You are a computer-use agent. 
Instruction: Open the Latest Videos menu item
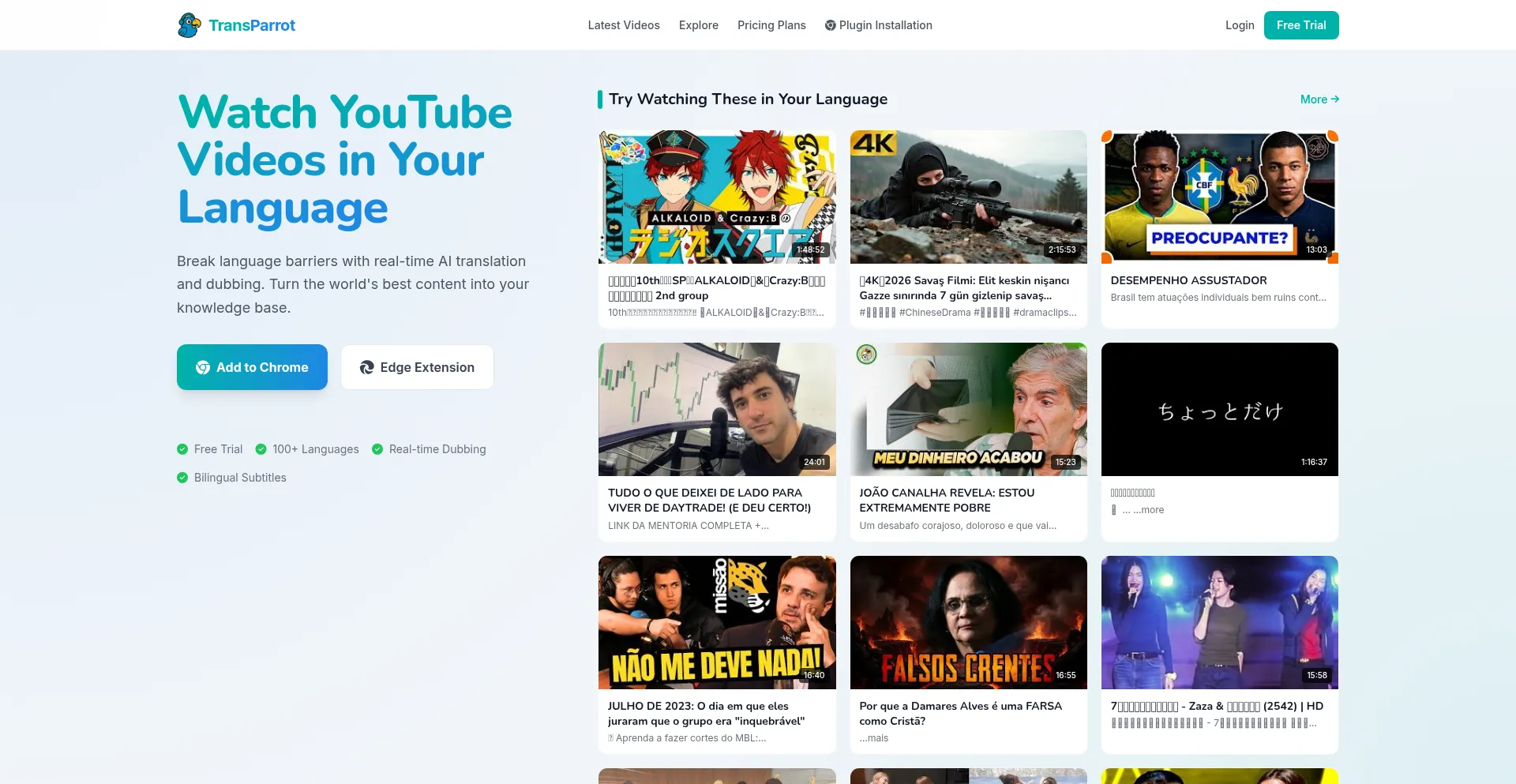(x=624, y=25)
